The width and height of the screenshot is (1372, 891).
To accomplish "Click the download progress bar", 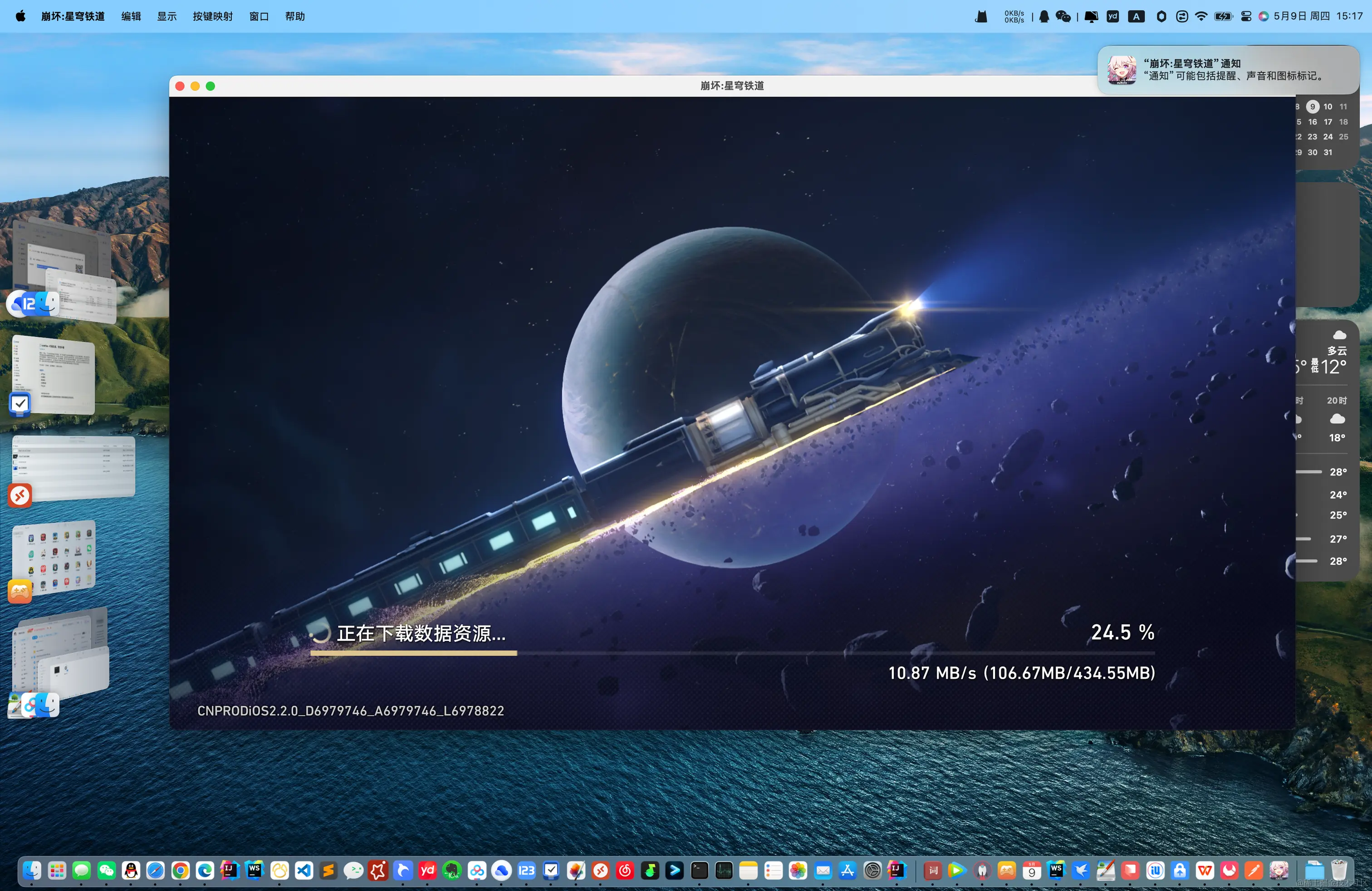I will click(x=732, y=653).
